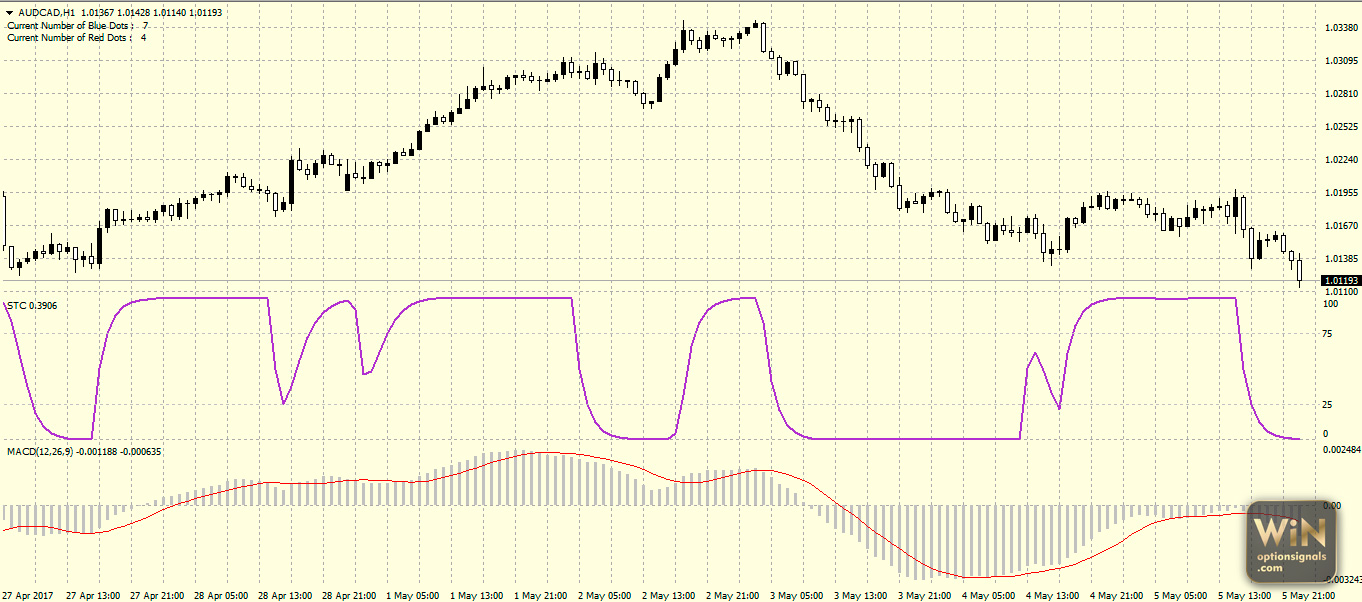Click the 1 May 21:00 time label
Screen dimensions: 1362x602
click(539, 595)
